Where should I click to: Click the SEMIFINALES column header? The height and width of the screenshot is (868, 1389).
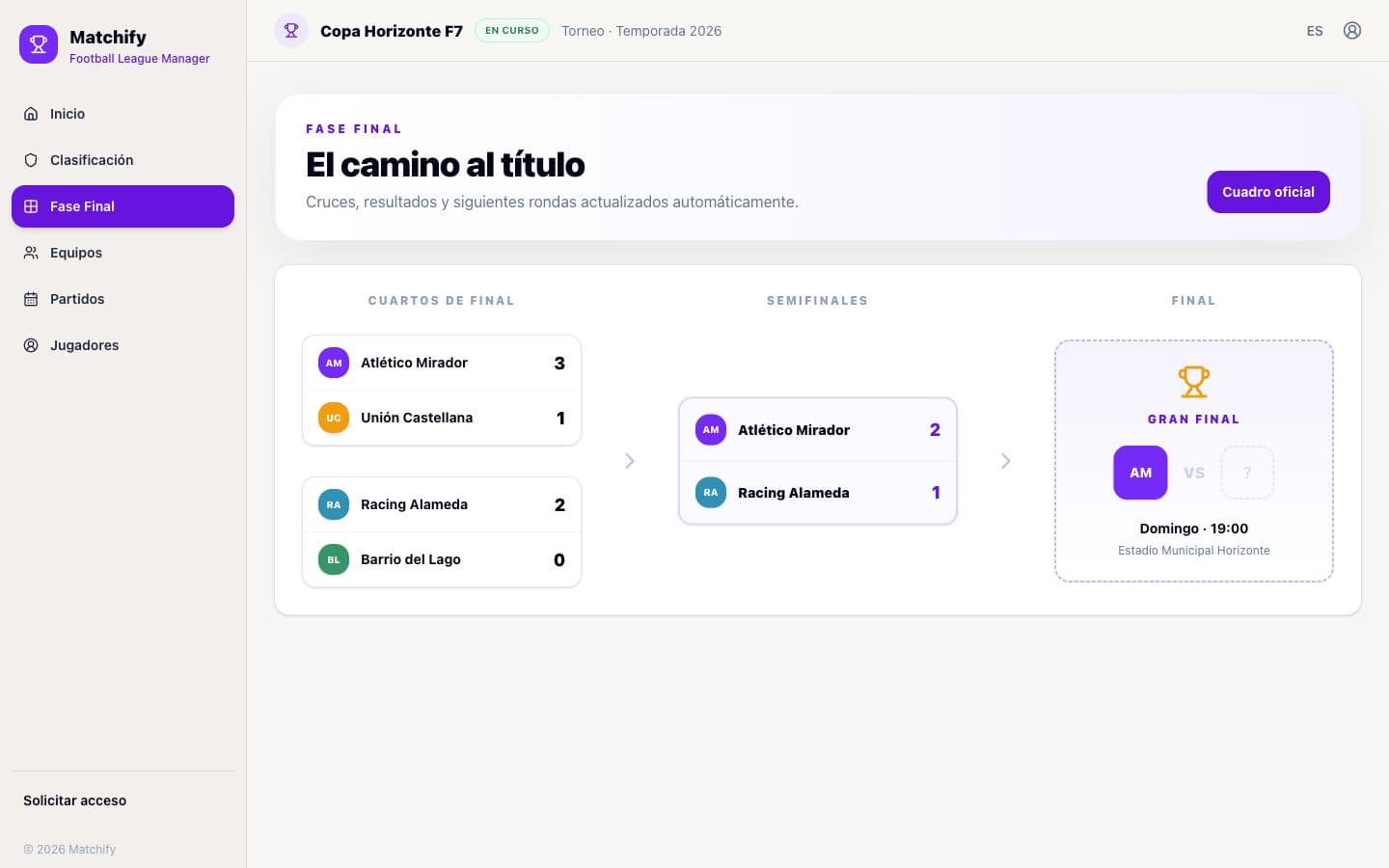point(818,301)
